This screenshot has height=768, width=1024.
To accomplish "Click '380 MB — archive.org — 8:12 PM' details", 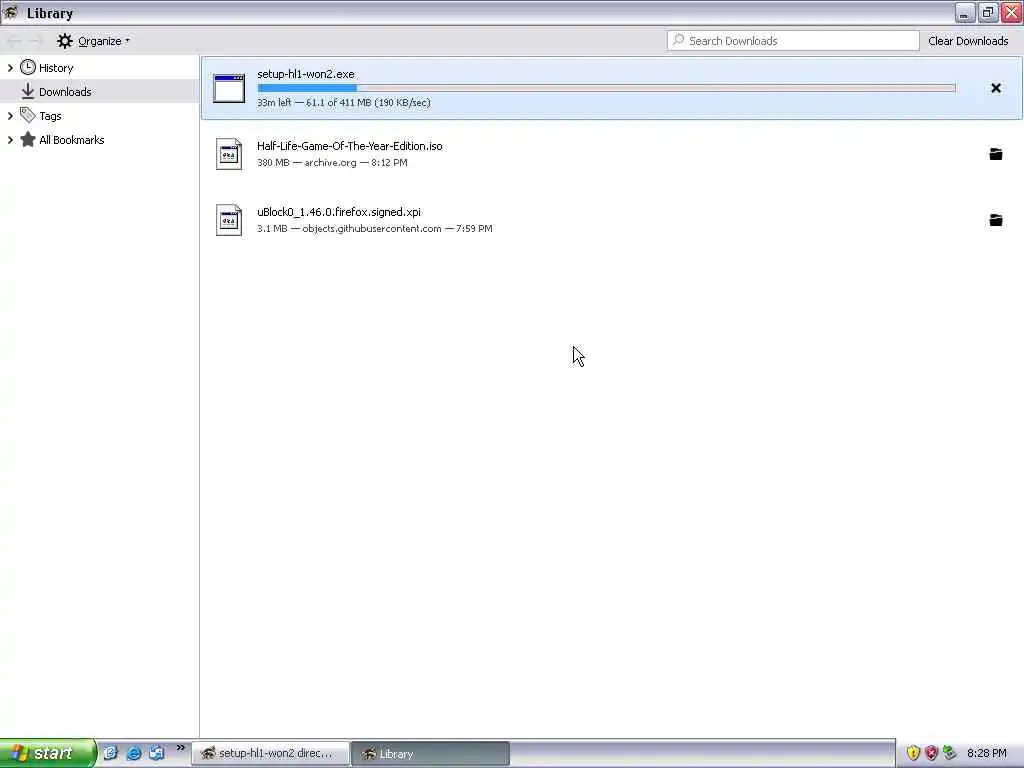I will tap(332, 163).
